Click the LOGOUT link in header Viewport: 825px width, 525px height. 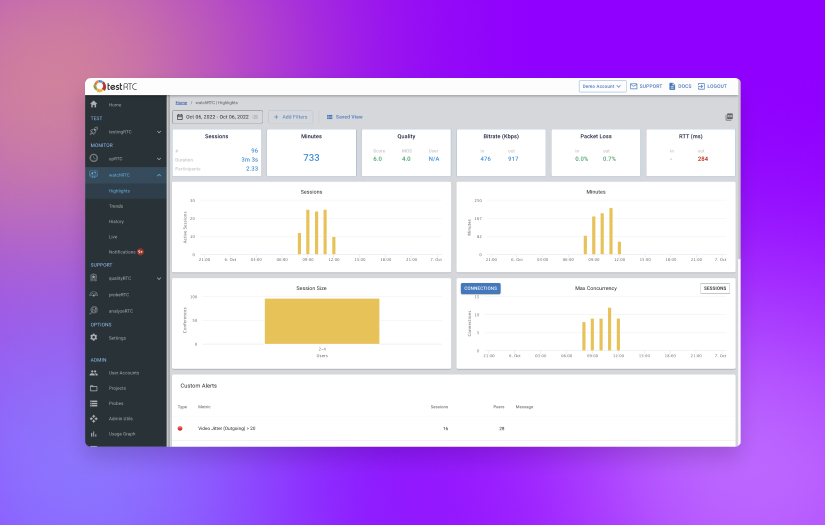click(712, 86)
